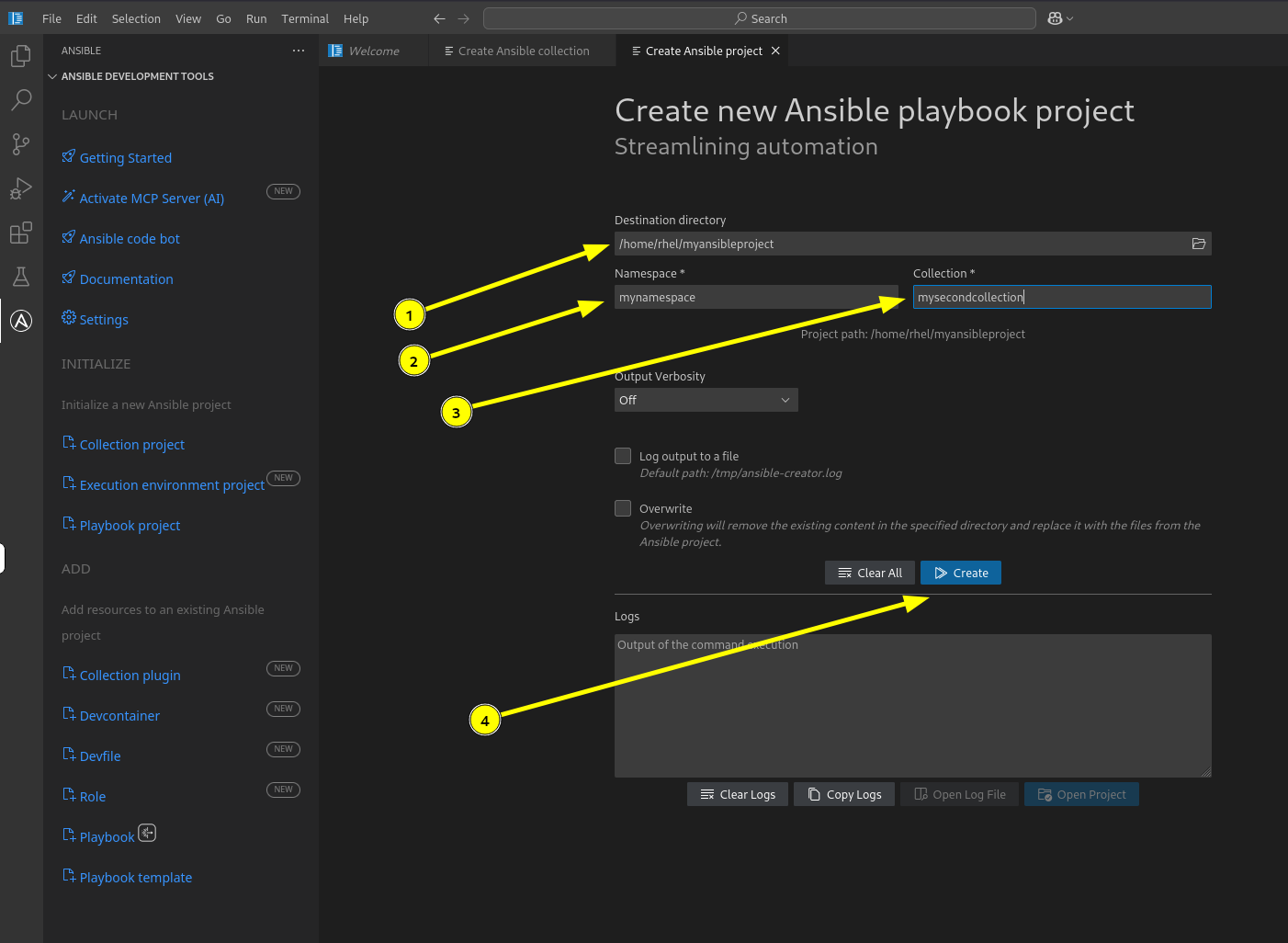Click the Clear Logs button

(x=738, y=794)
